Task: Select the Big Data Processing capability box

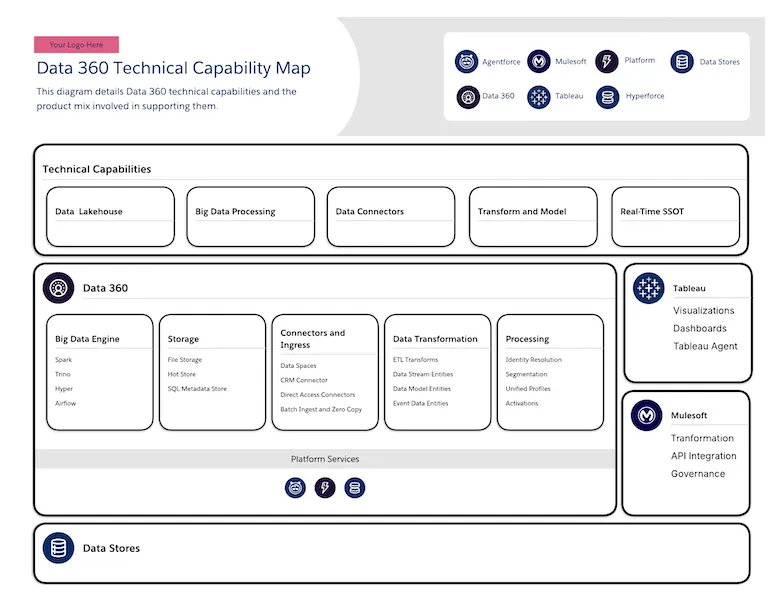Action: coord(250,216)
